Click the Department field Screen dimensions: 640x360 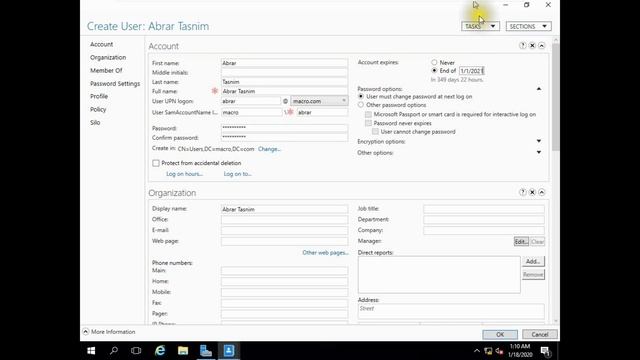[x=484, y=220]
